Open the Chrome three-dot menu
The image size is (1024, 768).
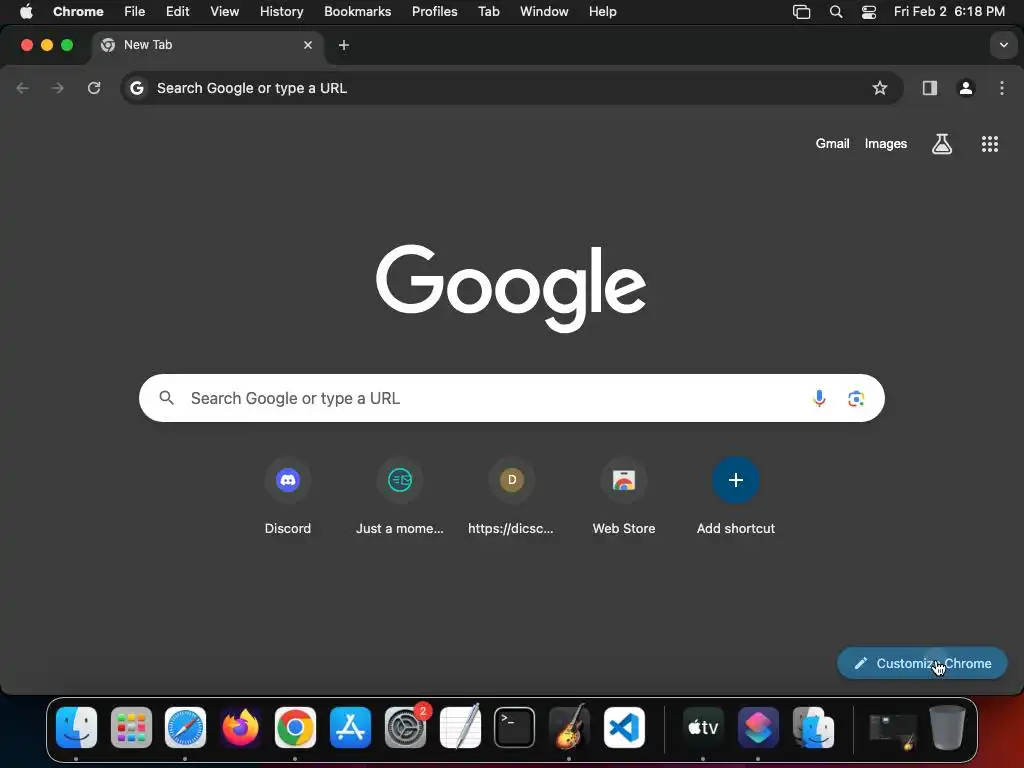1002,88
